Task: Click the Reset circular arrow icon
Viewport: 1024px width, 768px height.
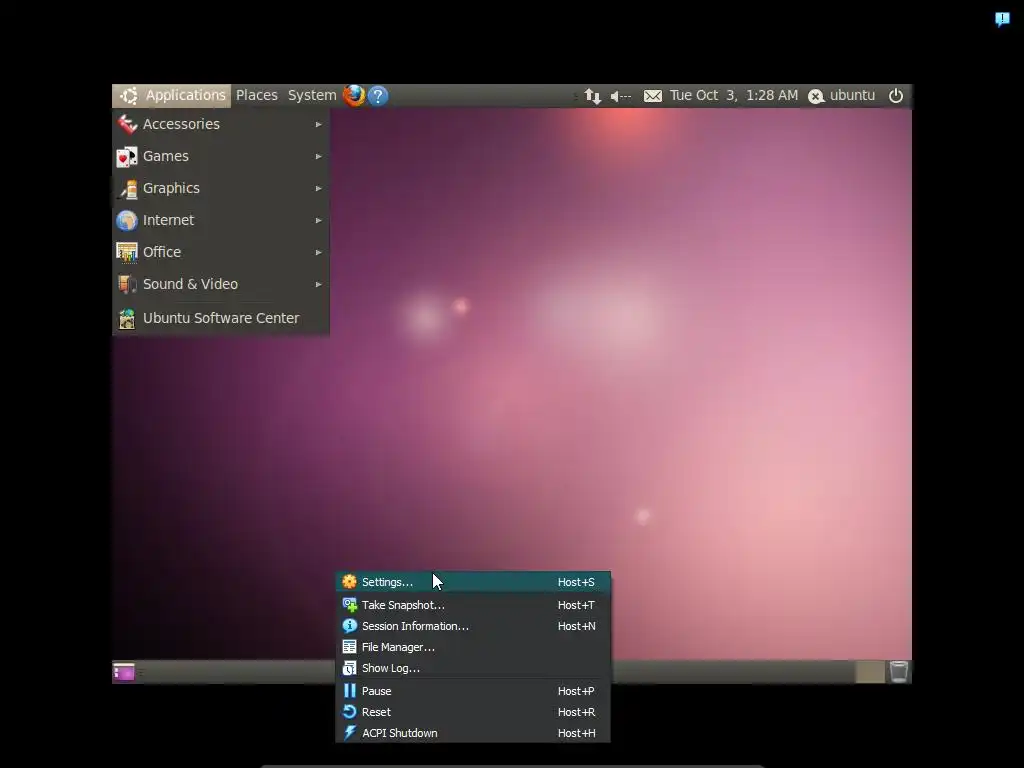Action: point(349,712)
